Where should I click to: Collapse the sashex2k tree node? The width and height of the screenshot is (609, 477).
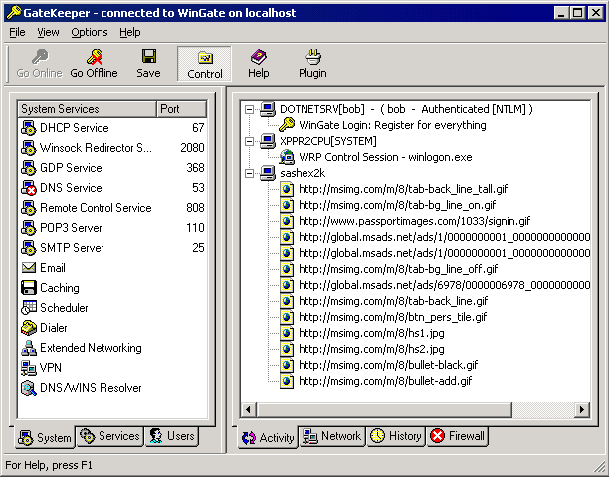click(x=249, y=173)
